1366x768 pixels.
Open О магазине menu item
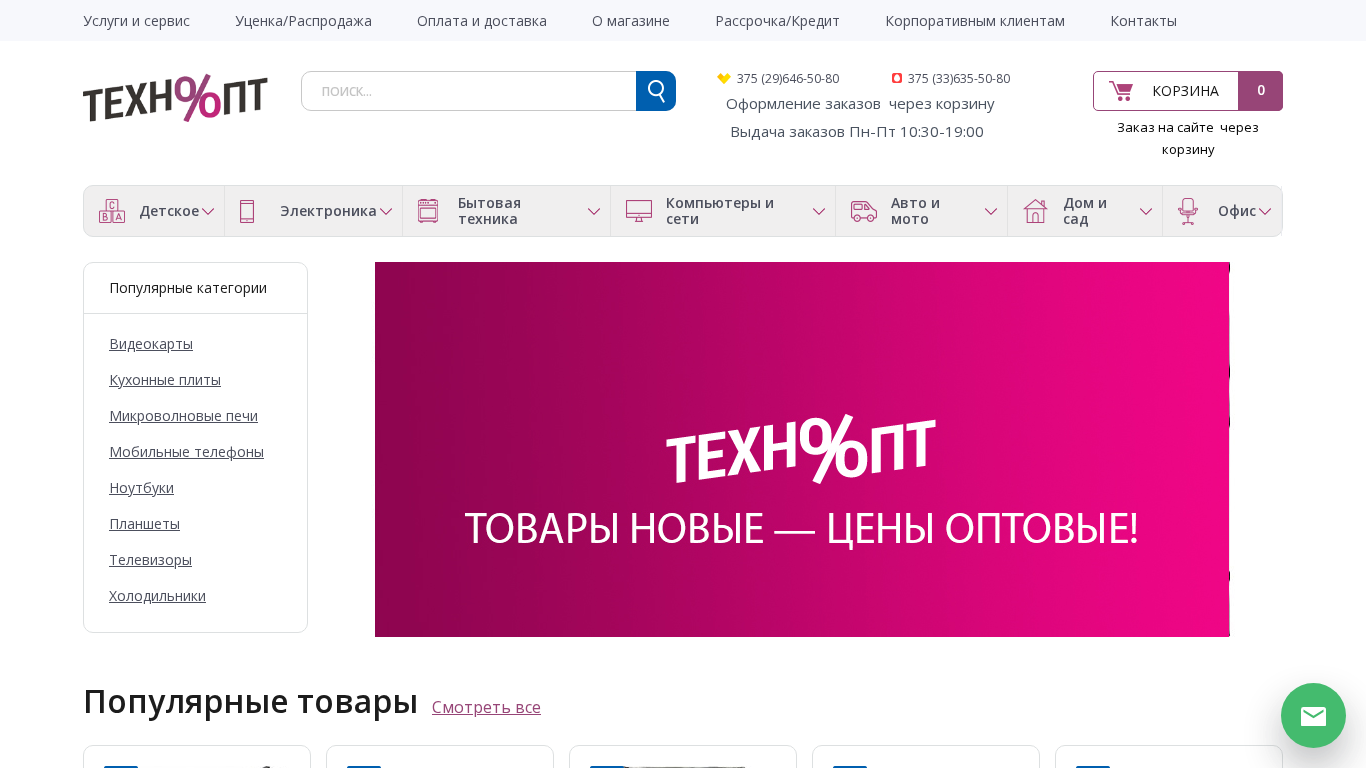pyautogui.click(x=631, y=20)
